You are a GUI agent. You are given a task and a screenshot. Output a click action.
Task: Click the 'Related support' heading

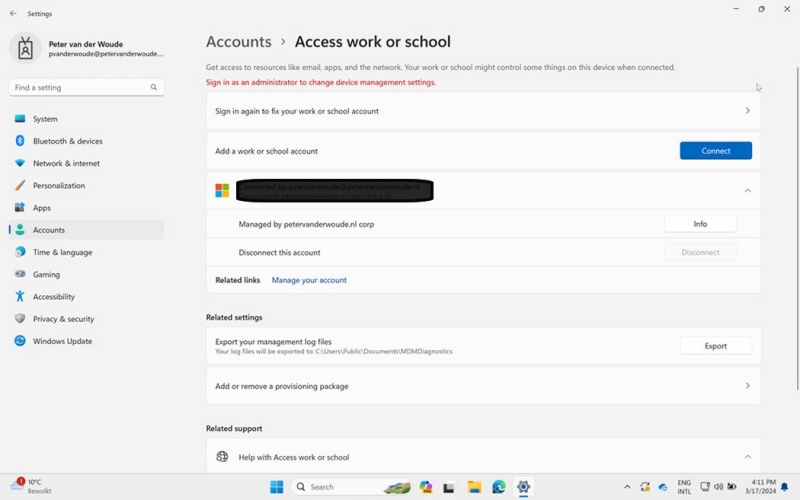click(234, 429)
